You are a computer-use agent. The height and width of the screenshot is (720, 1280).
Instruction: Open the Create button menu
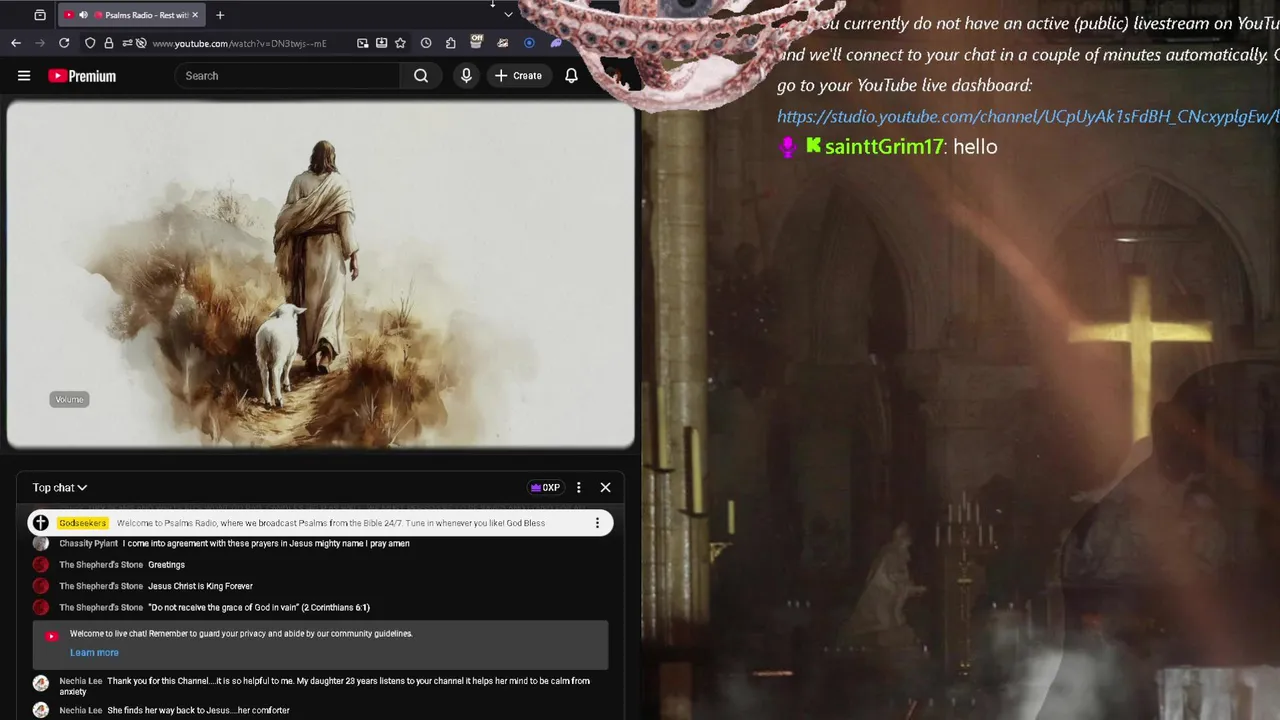518,76
